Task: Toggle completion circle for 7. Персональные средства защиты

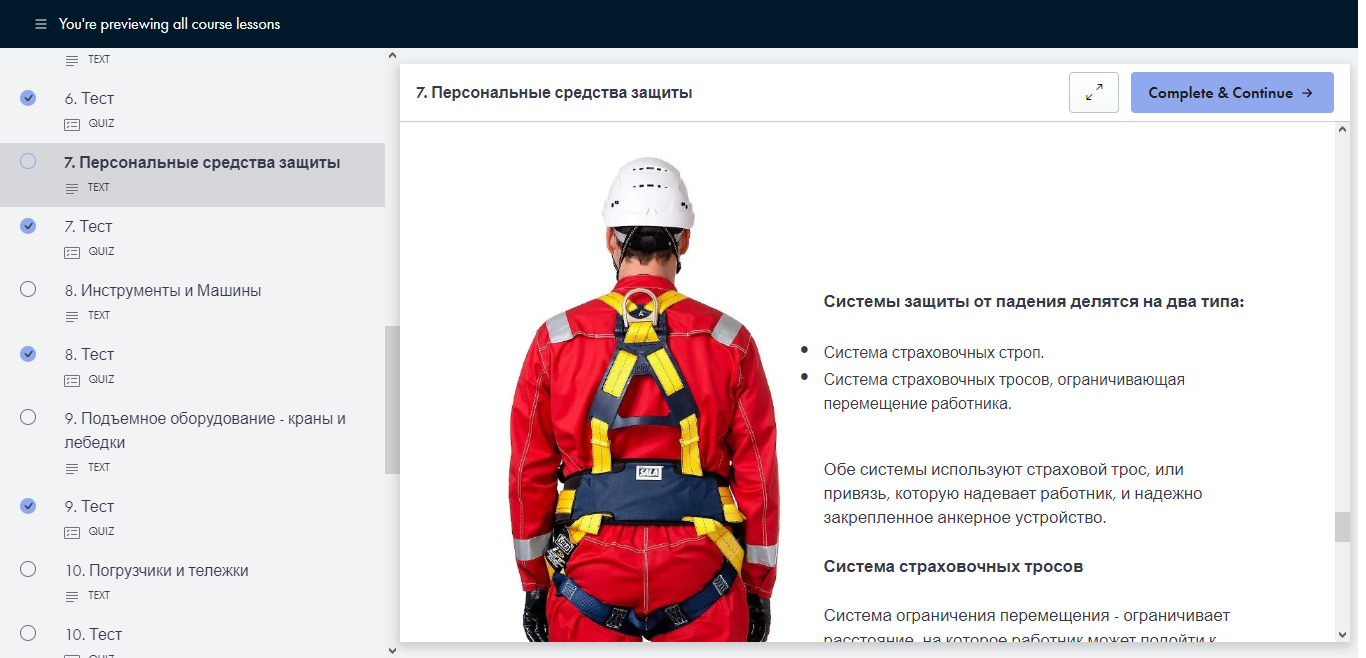Action: (x=28, y=161)
